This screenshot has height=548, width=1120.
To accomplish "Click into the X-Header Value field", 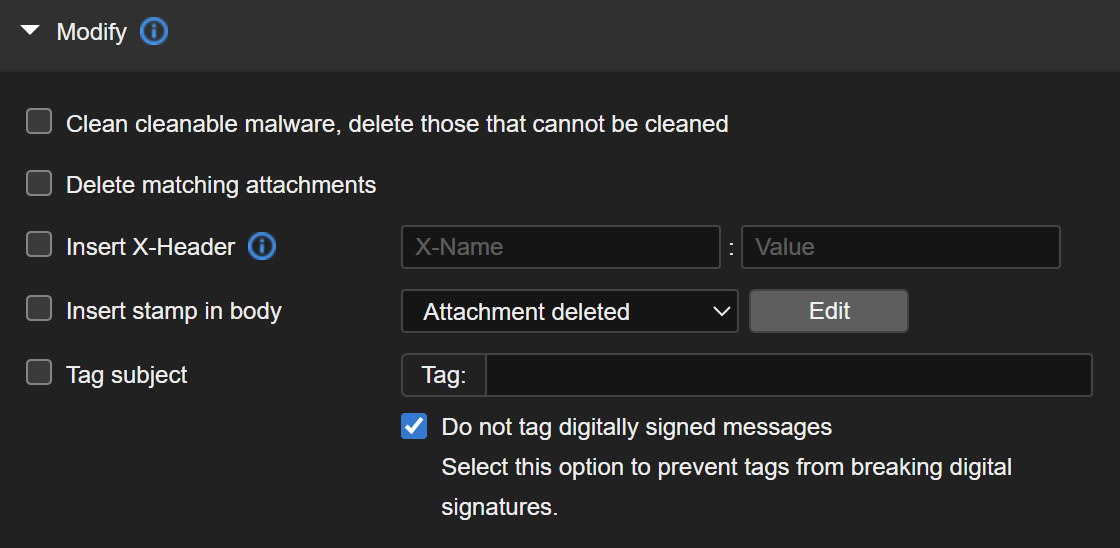I will [900, 247].
